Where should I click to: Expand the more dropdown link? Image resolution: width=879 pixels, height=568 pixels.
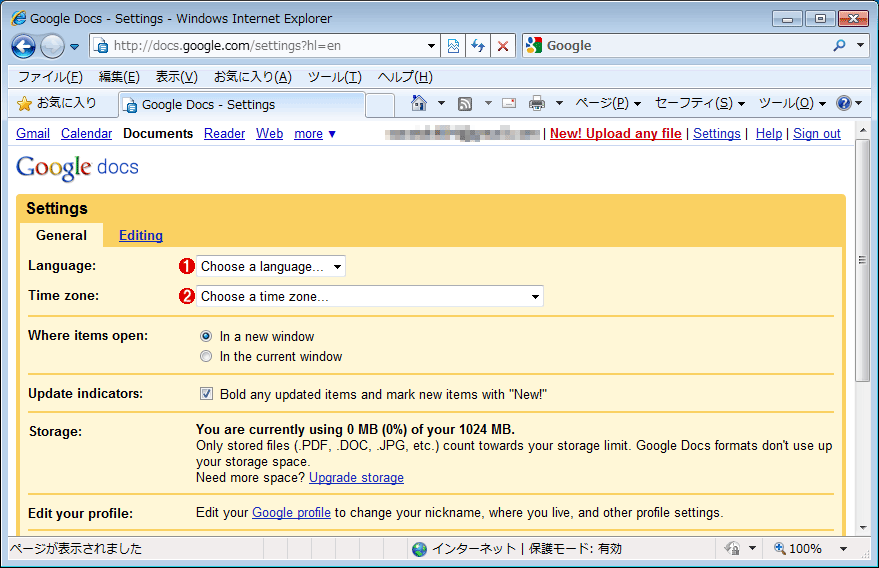click(x=315, y=133)
